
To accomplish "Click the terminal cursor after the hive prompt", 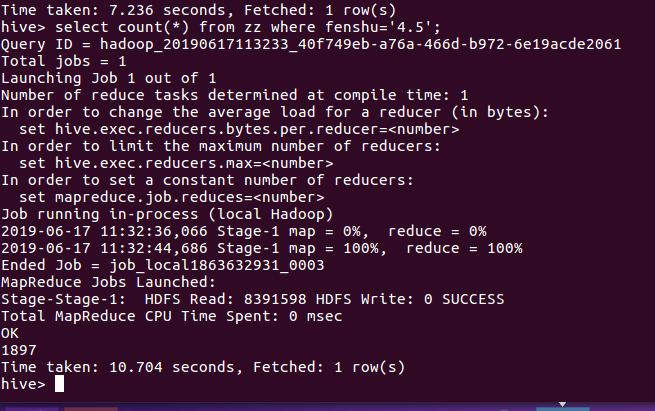I will tap(59, 384).
